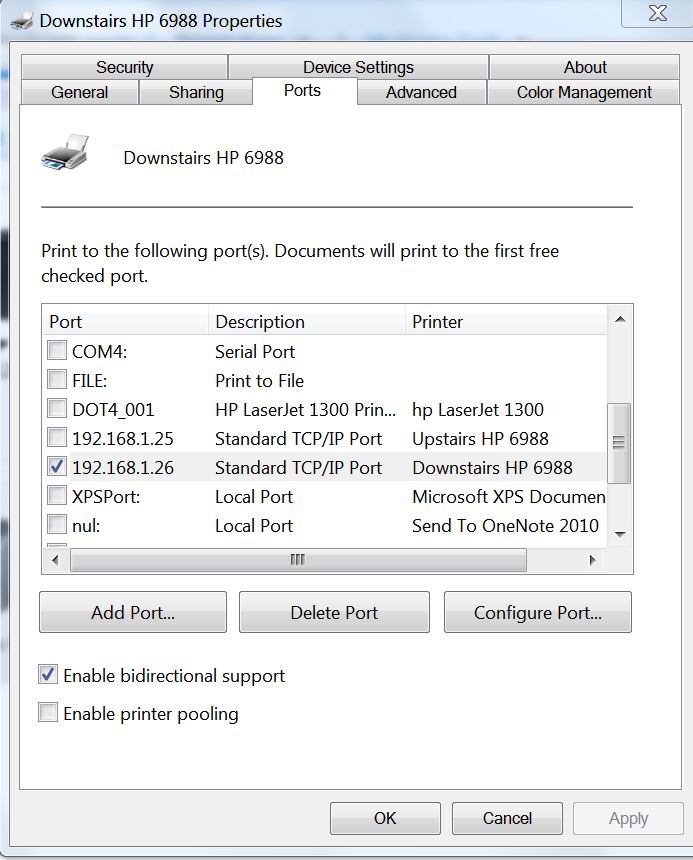The image size is (693, 860).
Task: Tick the DOT4_001 port checkbox
Action: [x=56, y=408]
